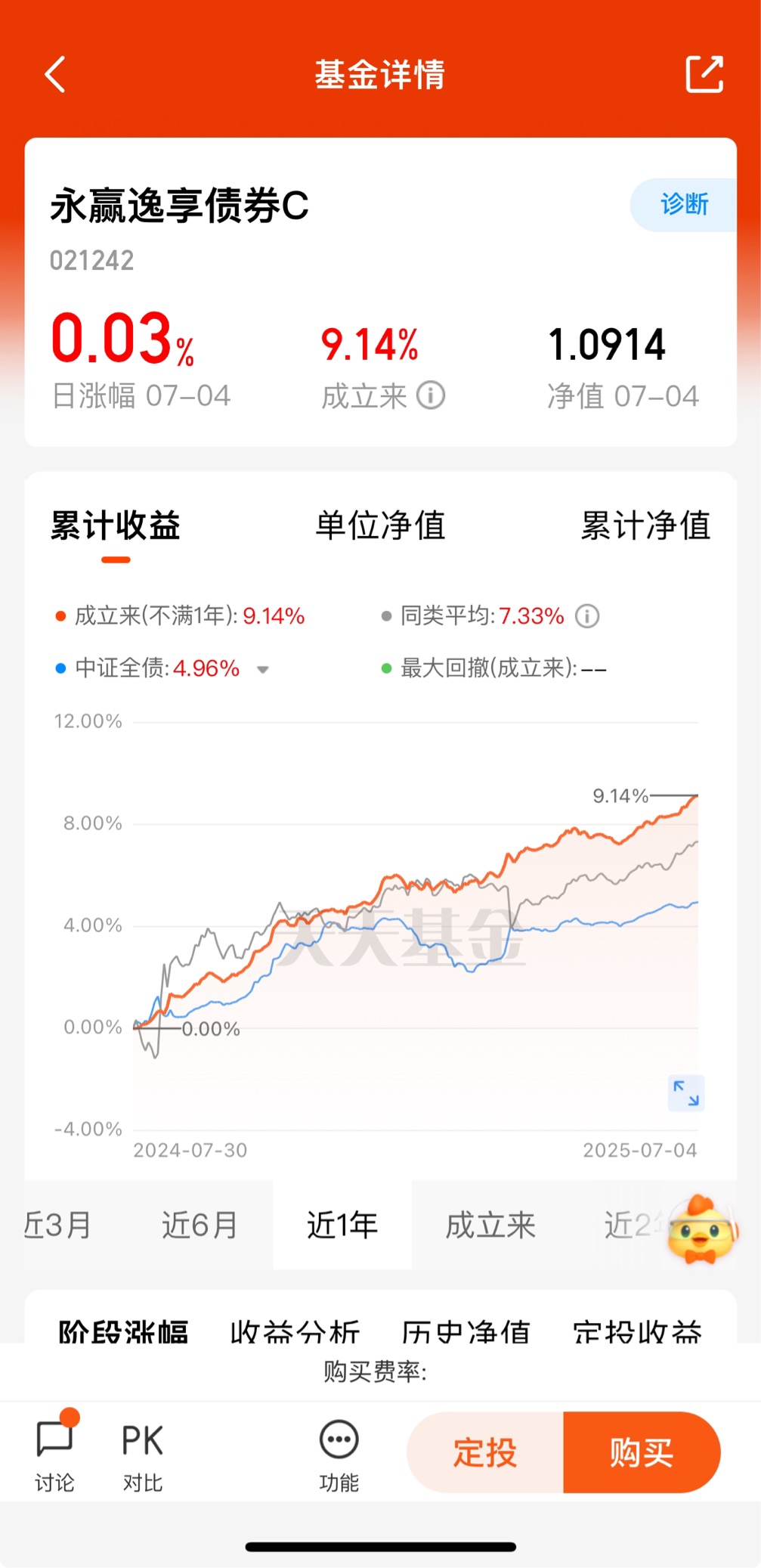Switch to the 单位净值 tab
761x1568 pixels.
(x=380, y=525)
